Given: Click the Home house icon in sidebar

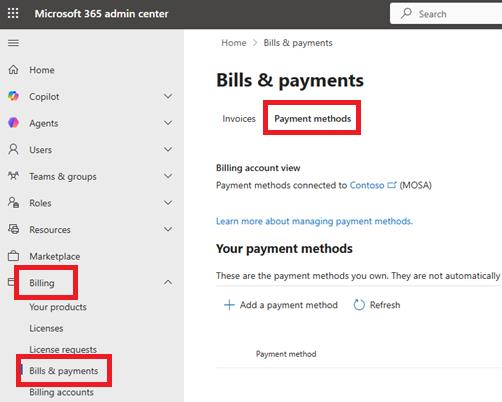Looking at the screenshot, I should click(13, 70).
